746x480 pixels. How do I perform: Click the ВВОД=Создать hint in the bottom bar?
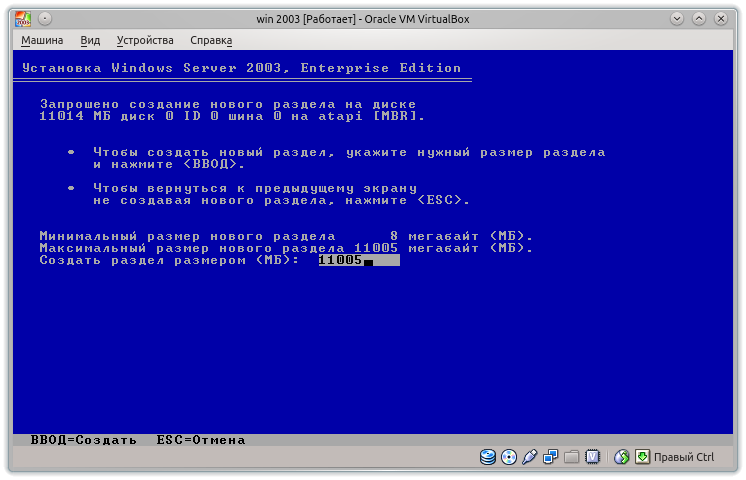click(84, 440)
